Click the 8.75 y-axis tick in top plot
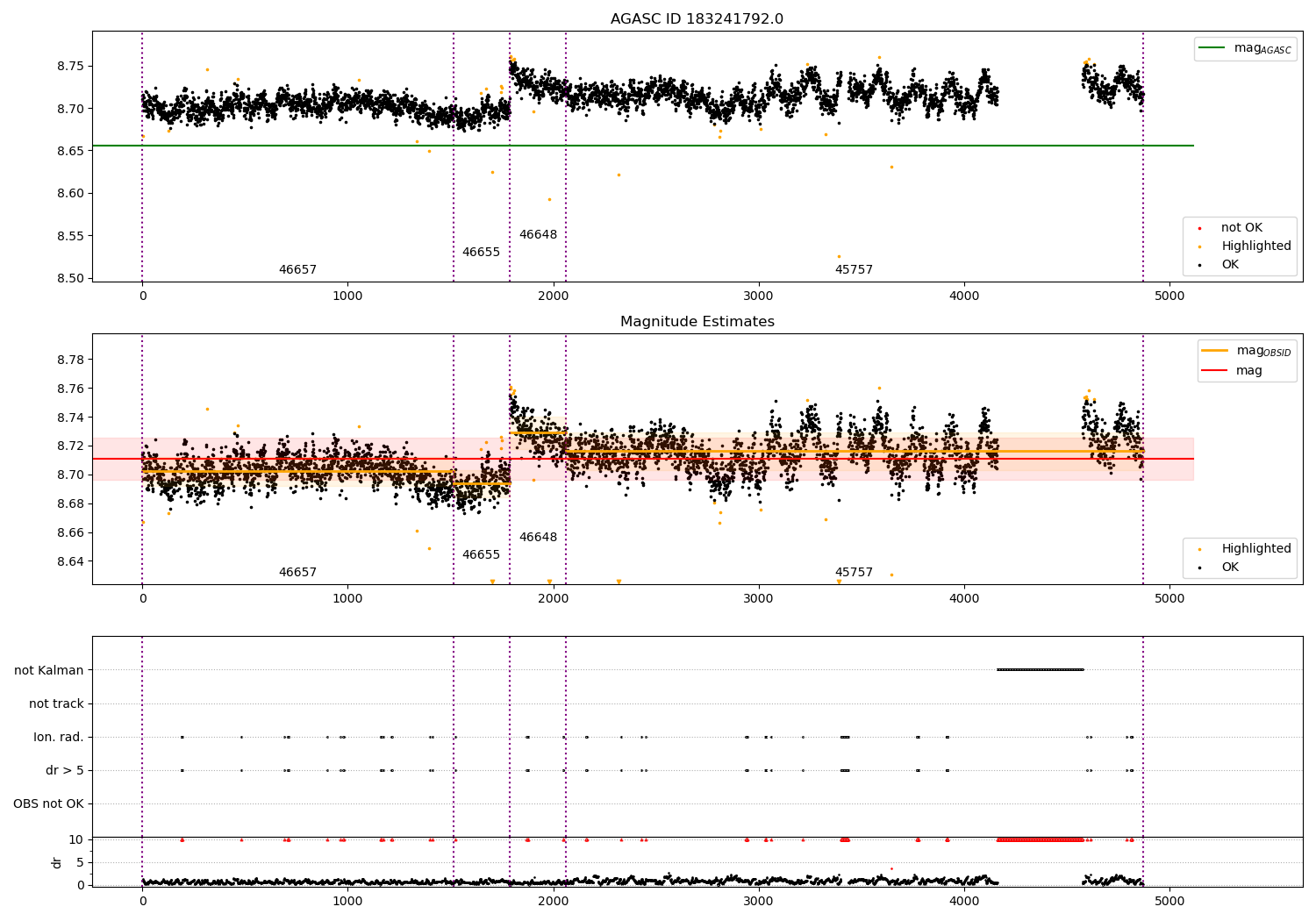The width and height of the screenshot is (1316, 921). tap(69, 67)
